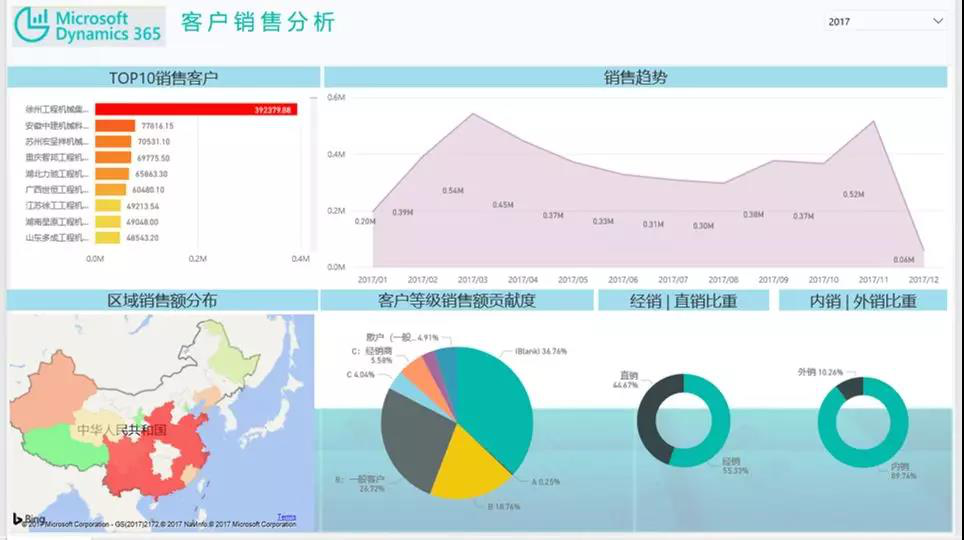Click the 2017/11 data point labeled 0.52M
This screenshot has width=964, height=540.
coord(874,123)
